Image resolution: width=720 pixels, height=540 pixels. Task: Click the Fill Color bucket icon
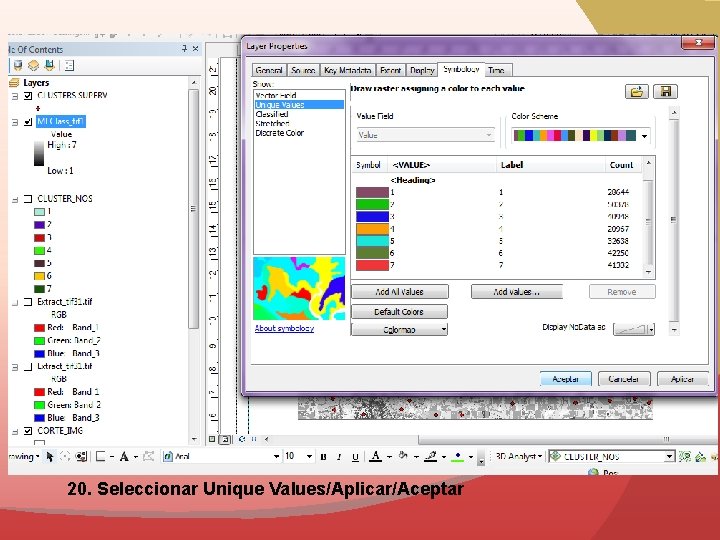pyautogui.click(x=403, y=456)
